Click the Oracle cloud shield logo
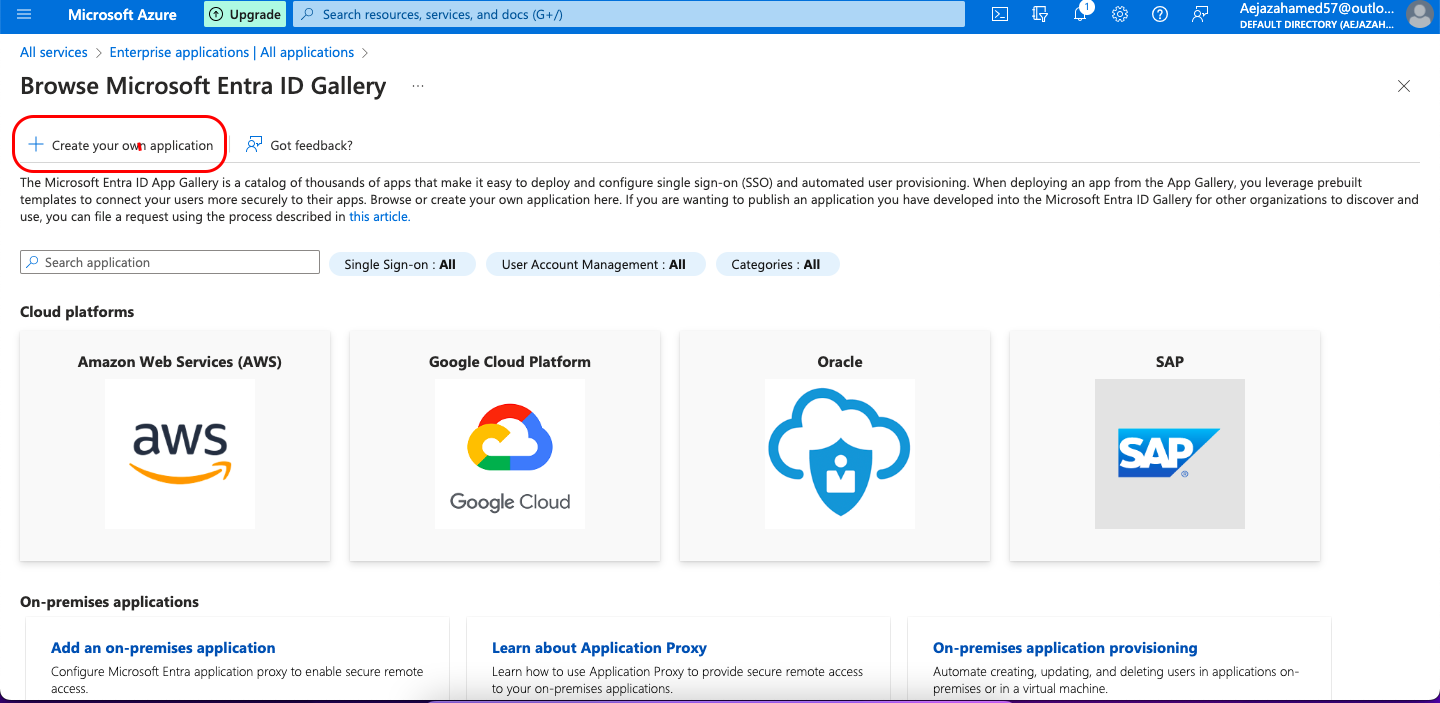Screen dimensions: 1440x703 (x=840, y=454)
